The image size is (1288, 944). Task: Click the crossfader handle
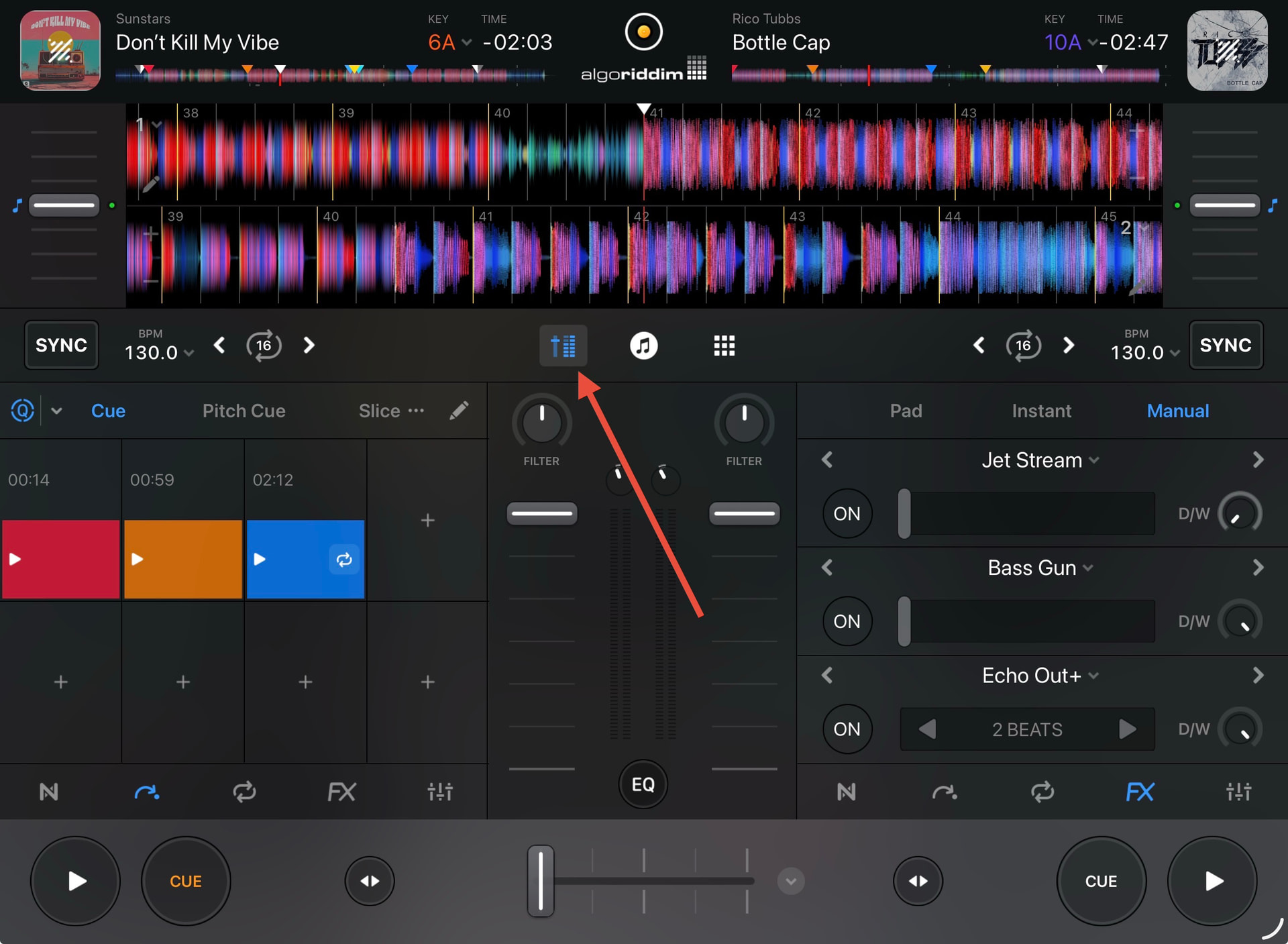pyautogui.click(x=540, y=881)
